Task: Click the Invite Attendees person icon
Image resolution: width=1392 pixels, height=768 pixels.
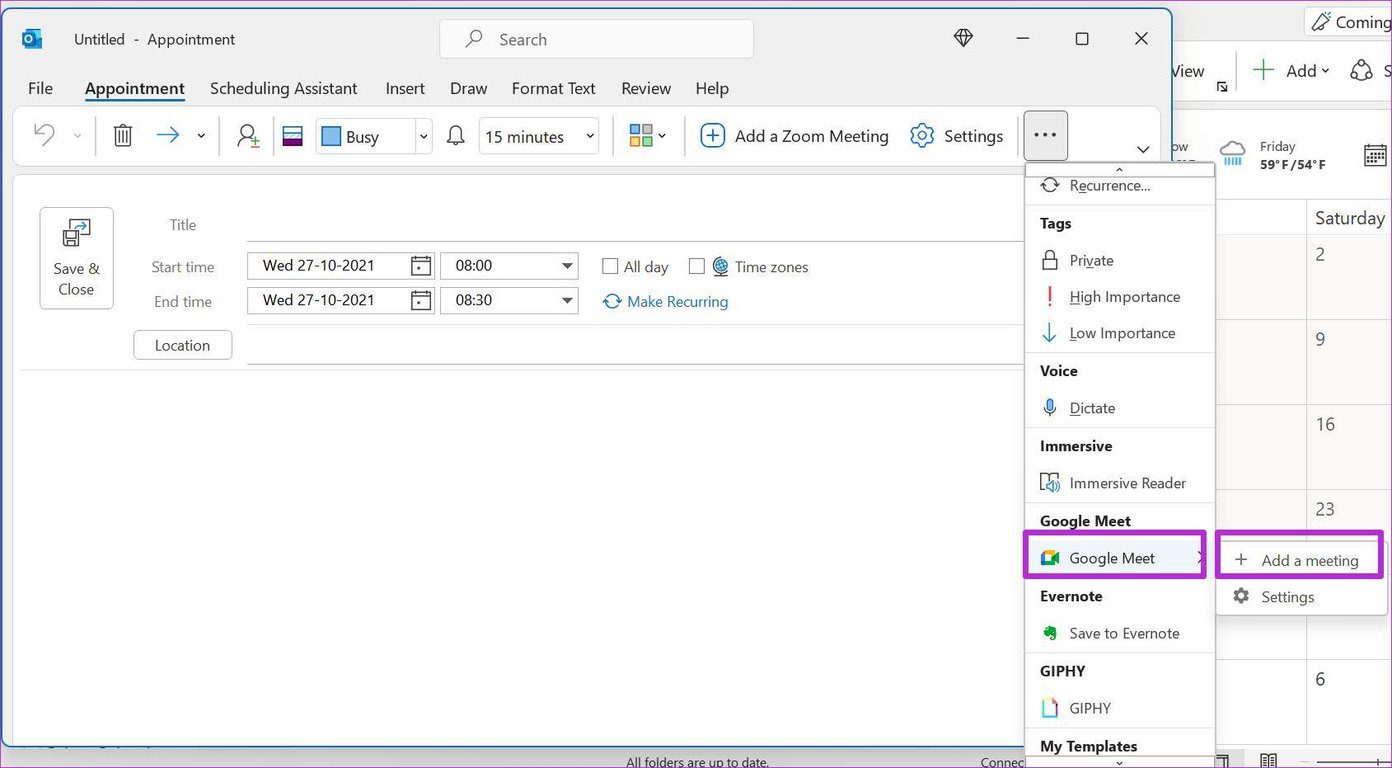Action: [248, 135]
